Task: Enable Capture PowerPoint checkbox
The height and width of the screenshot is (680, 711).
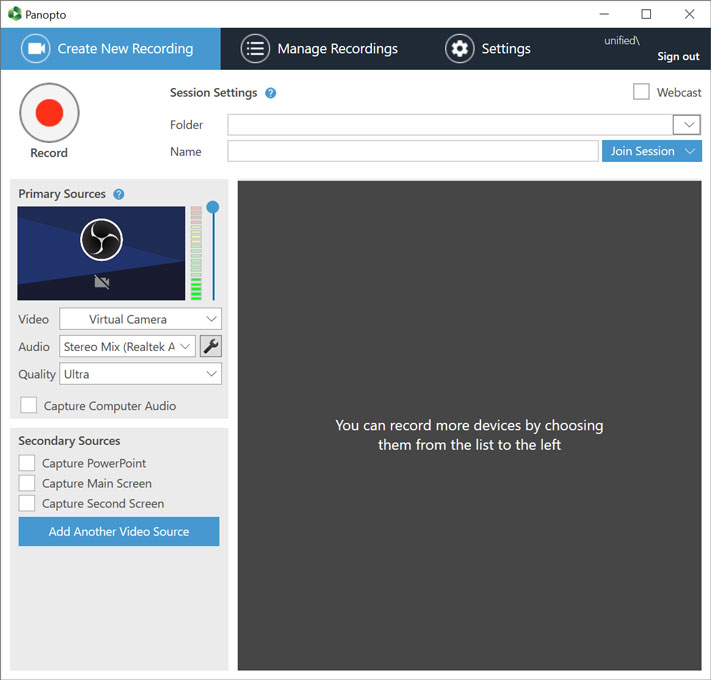Action: coord(27,463)
